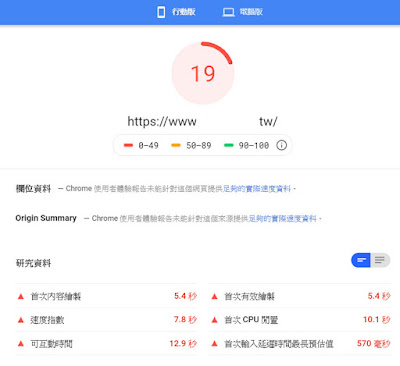
Task: Select the blue compact view toggle
Action: 361,260
